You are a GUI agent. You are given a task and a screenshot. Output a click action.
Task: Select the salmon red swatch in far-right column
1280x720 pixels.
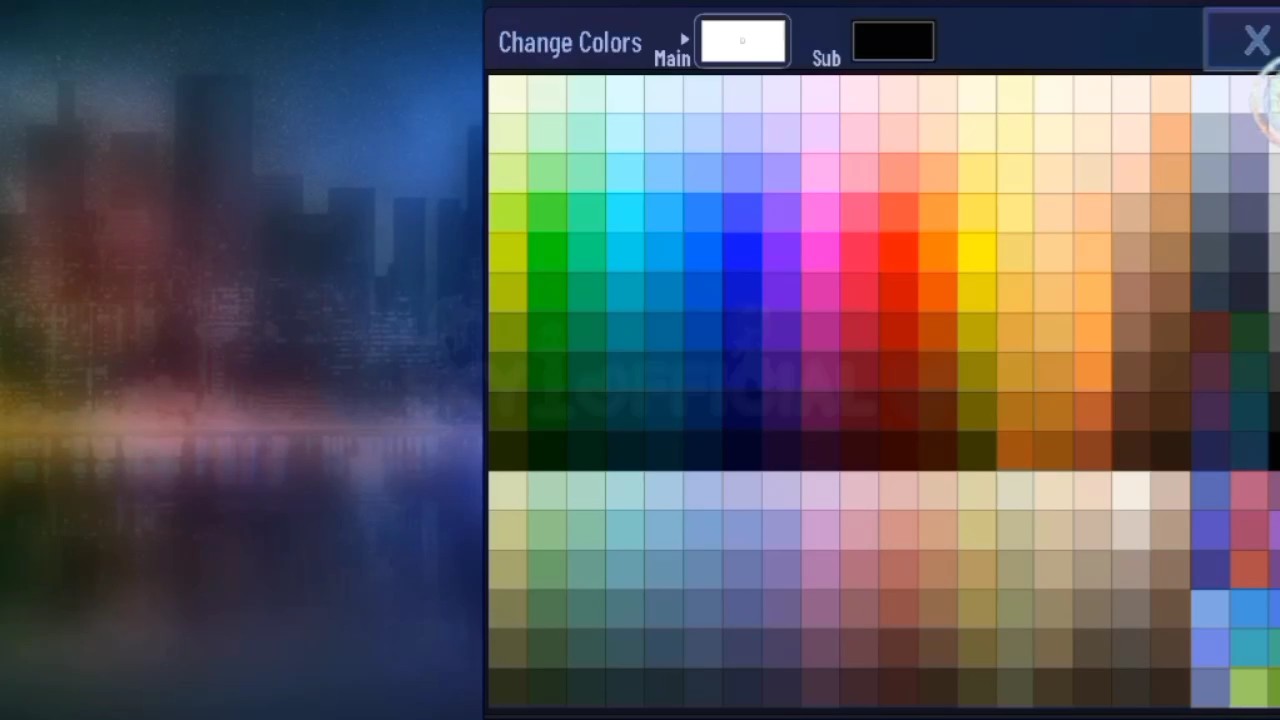click(1249, 569)
